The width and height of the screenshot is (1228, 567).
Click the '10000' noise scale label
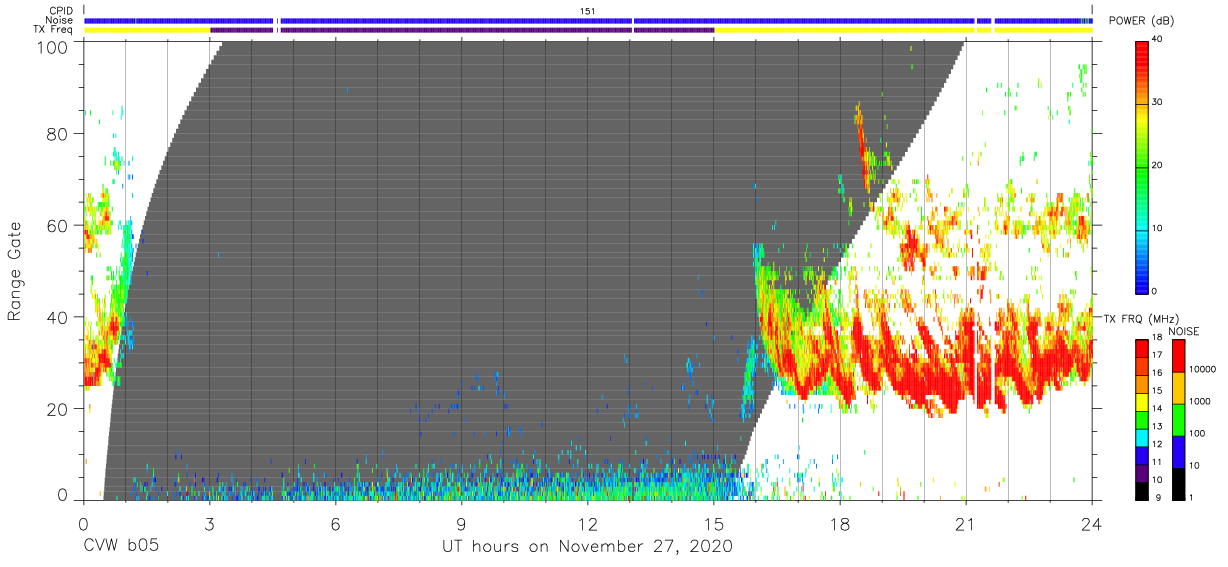[x=1205, y=369]
